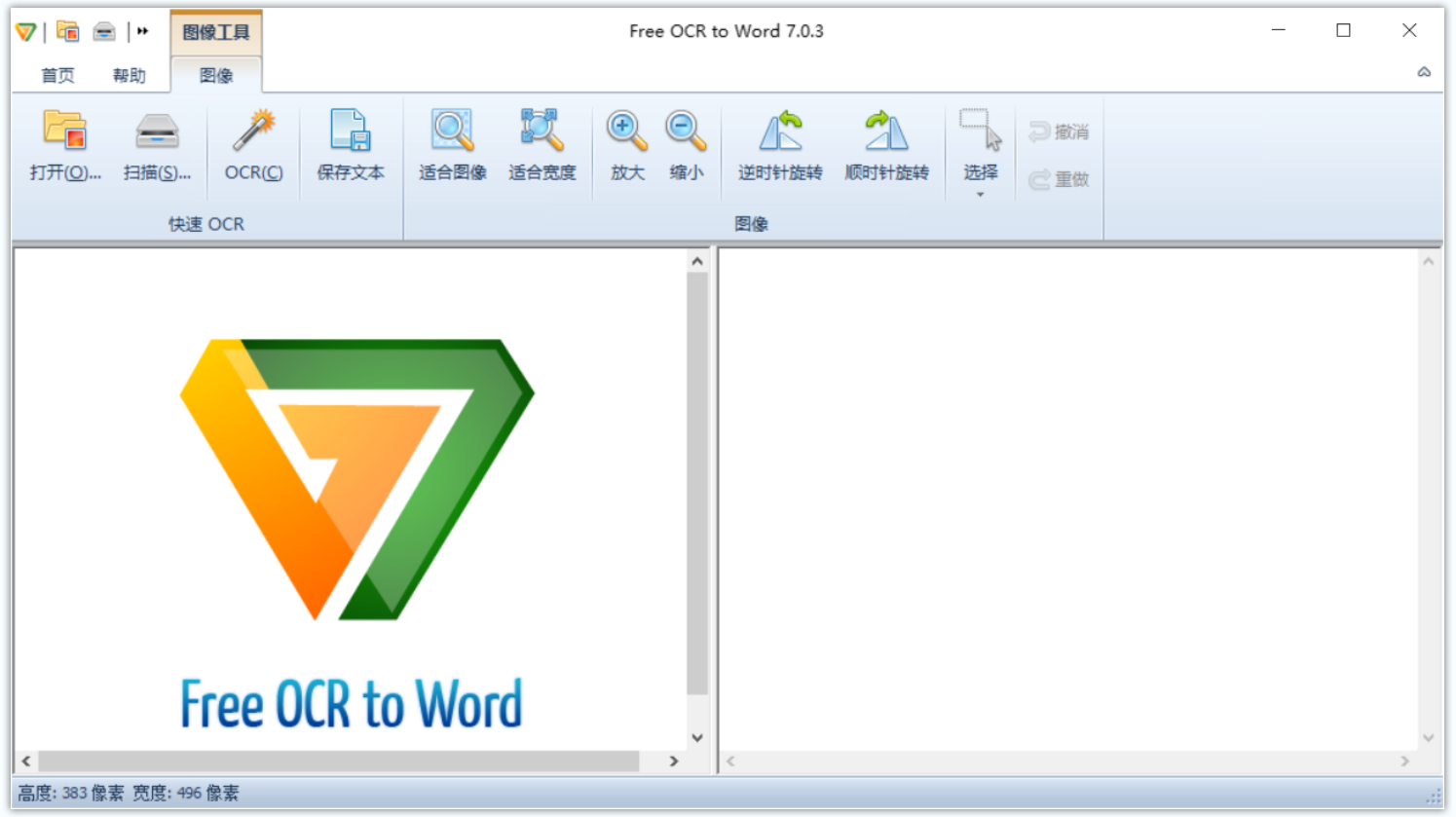Image resolution: width=1456 pixels, height=817 pixels.
Task: Click the 撤消 undo button
Action: (x=1059, y=131)
